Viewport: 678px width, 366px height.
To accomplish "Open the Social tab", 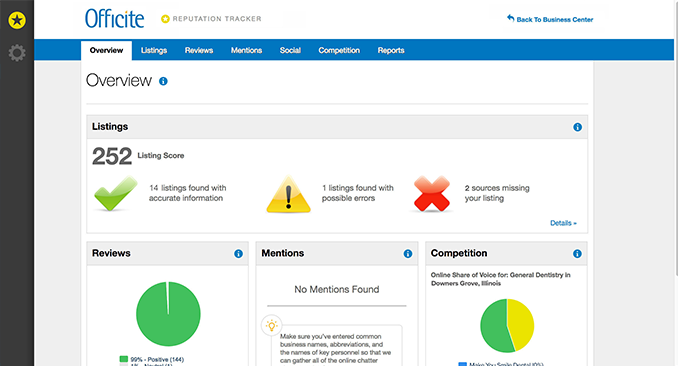I will (x=290, y=50).
